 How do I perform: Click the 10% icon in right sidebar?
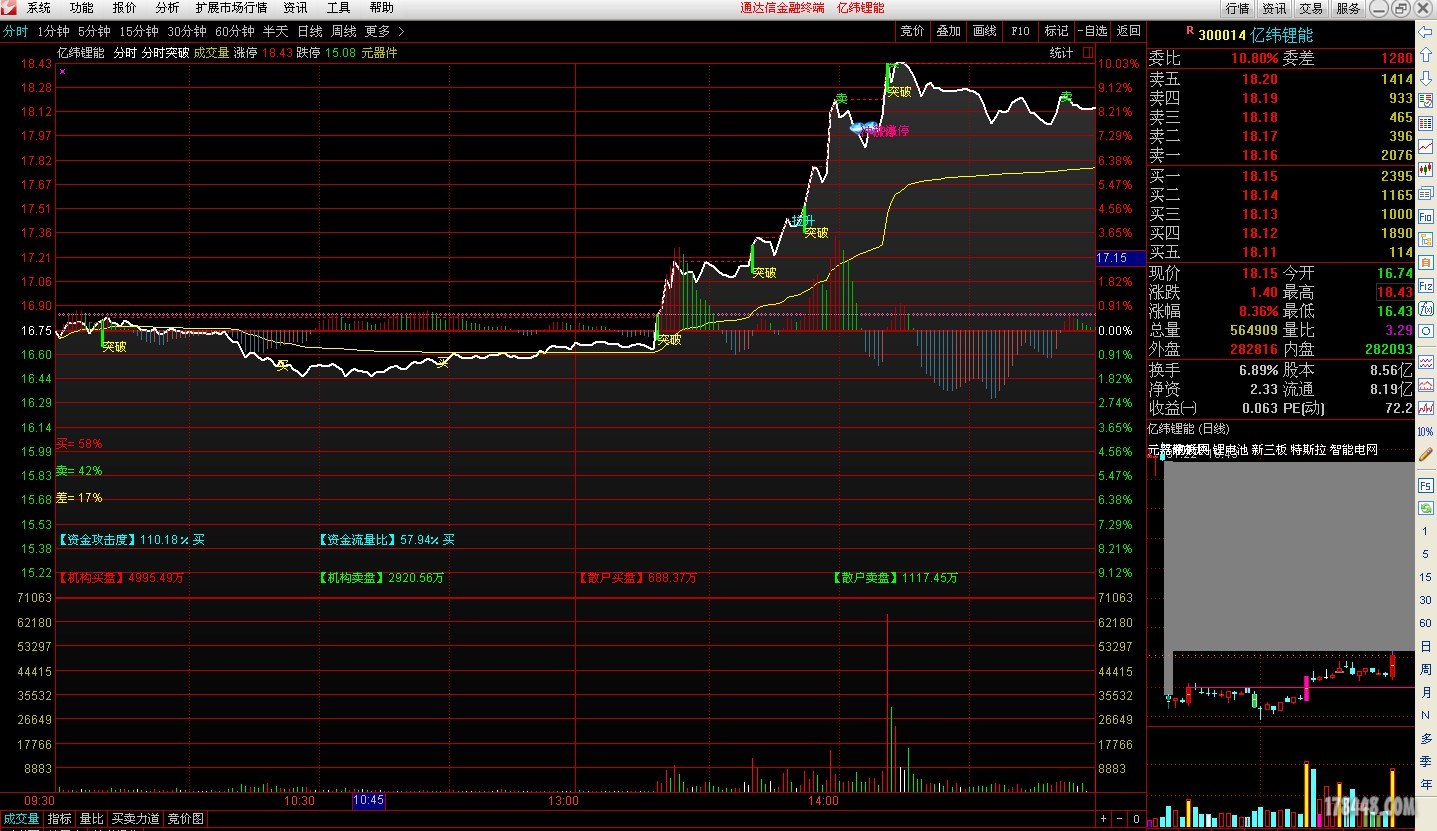tap(1426, 432)
